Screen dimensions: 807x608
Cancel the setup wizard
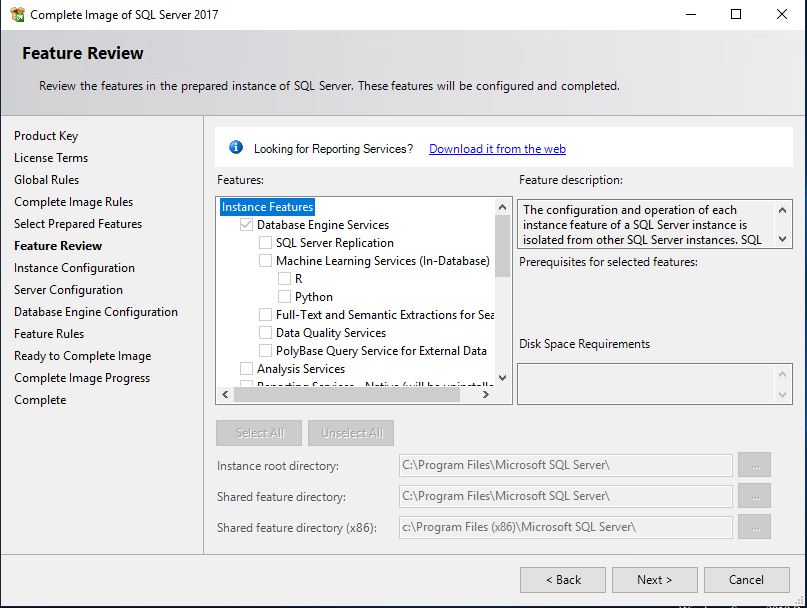[x=746, y=579]
